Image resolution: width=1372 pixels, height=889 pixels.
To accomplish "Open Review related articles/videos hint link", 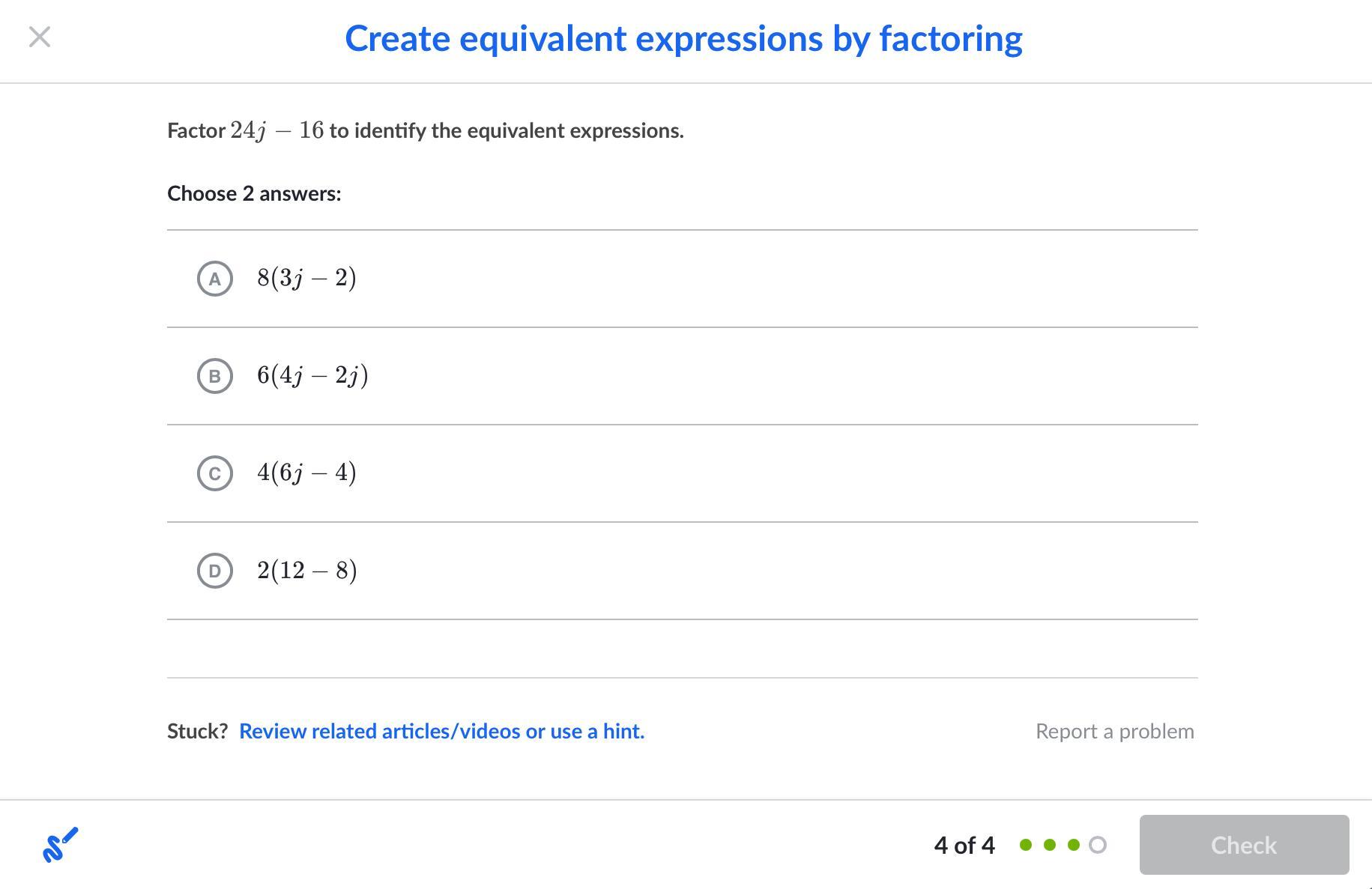I will click(x=441, y=731).
